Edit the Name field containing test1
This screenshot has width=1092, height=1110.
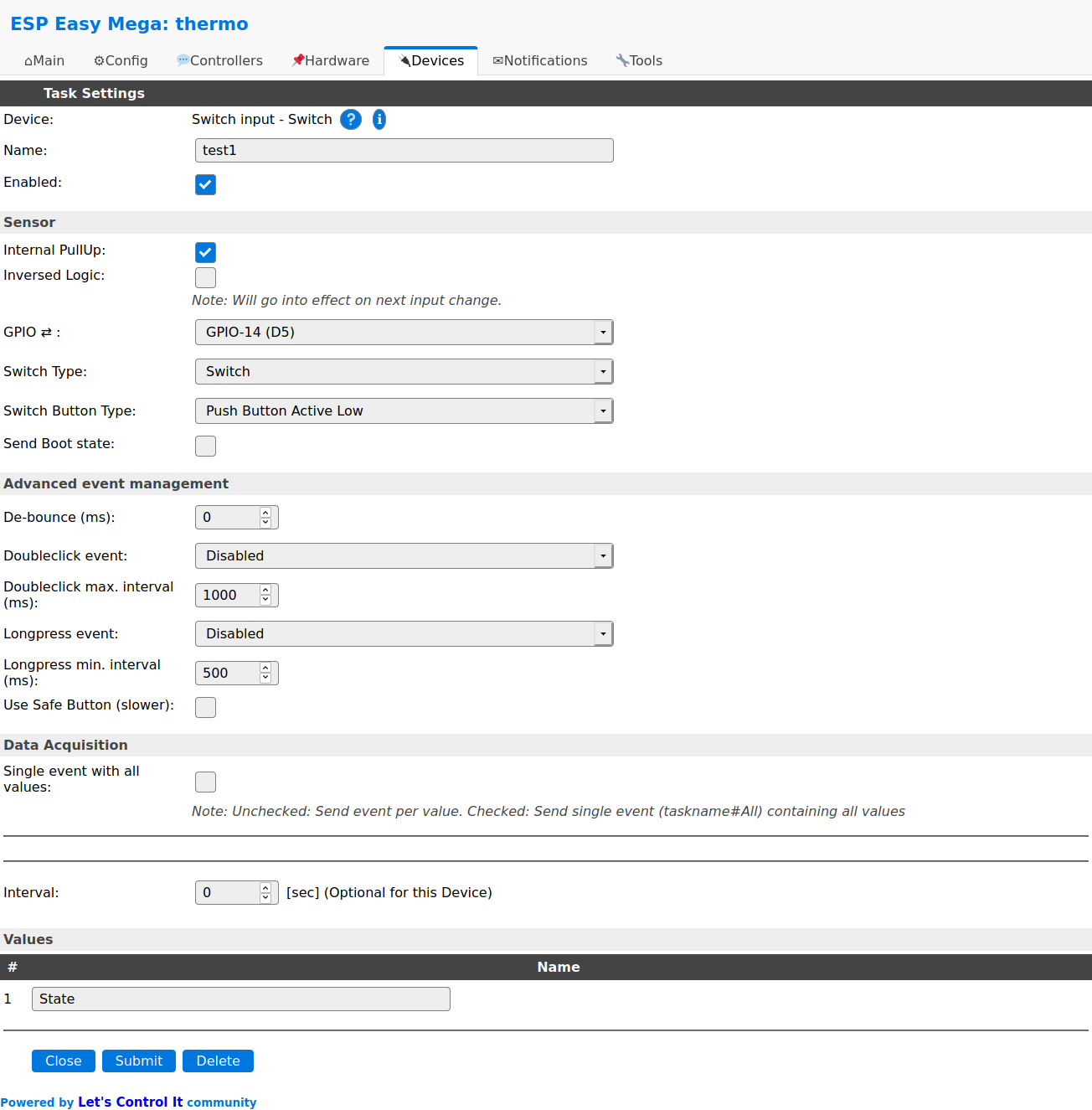click(x=404, y=150)
